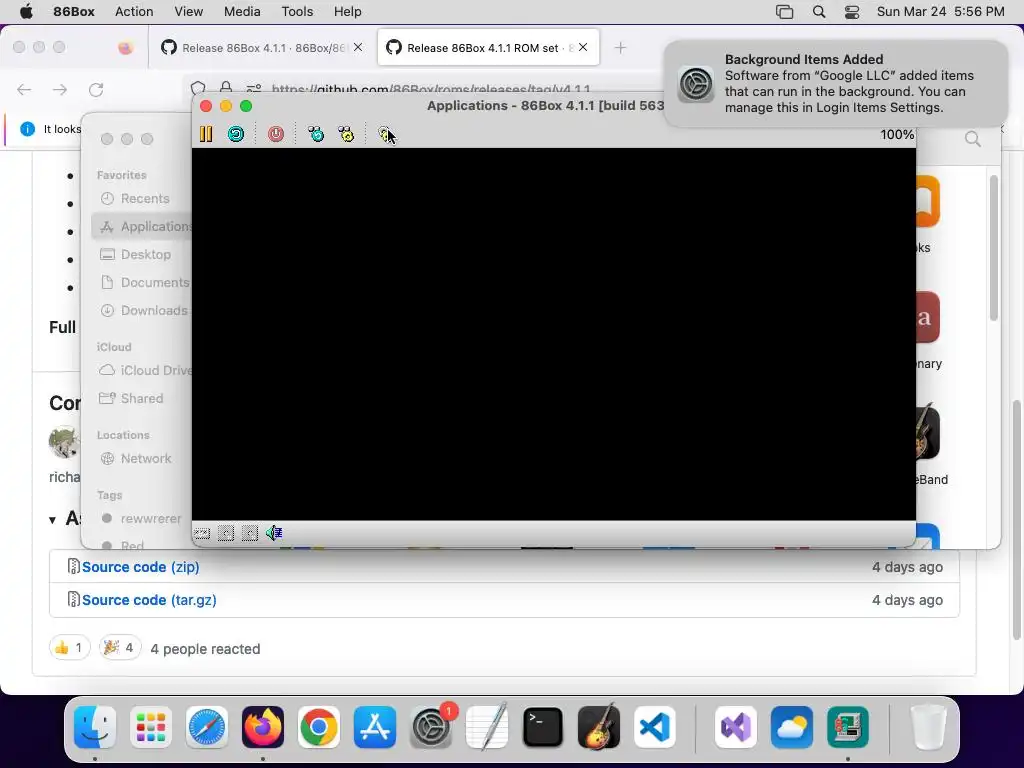Open Launchpad from the Dock

point(151,727)
